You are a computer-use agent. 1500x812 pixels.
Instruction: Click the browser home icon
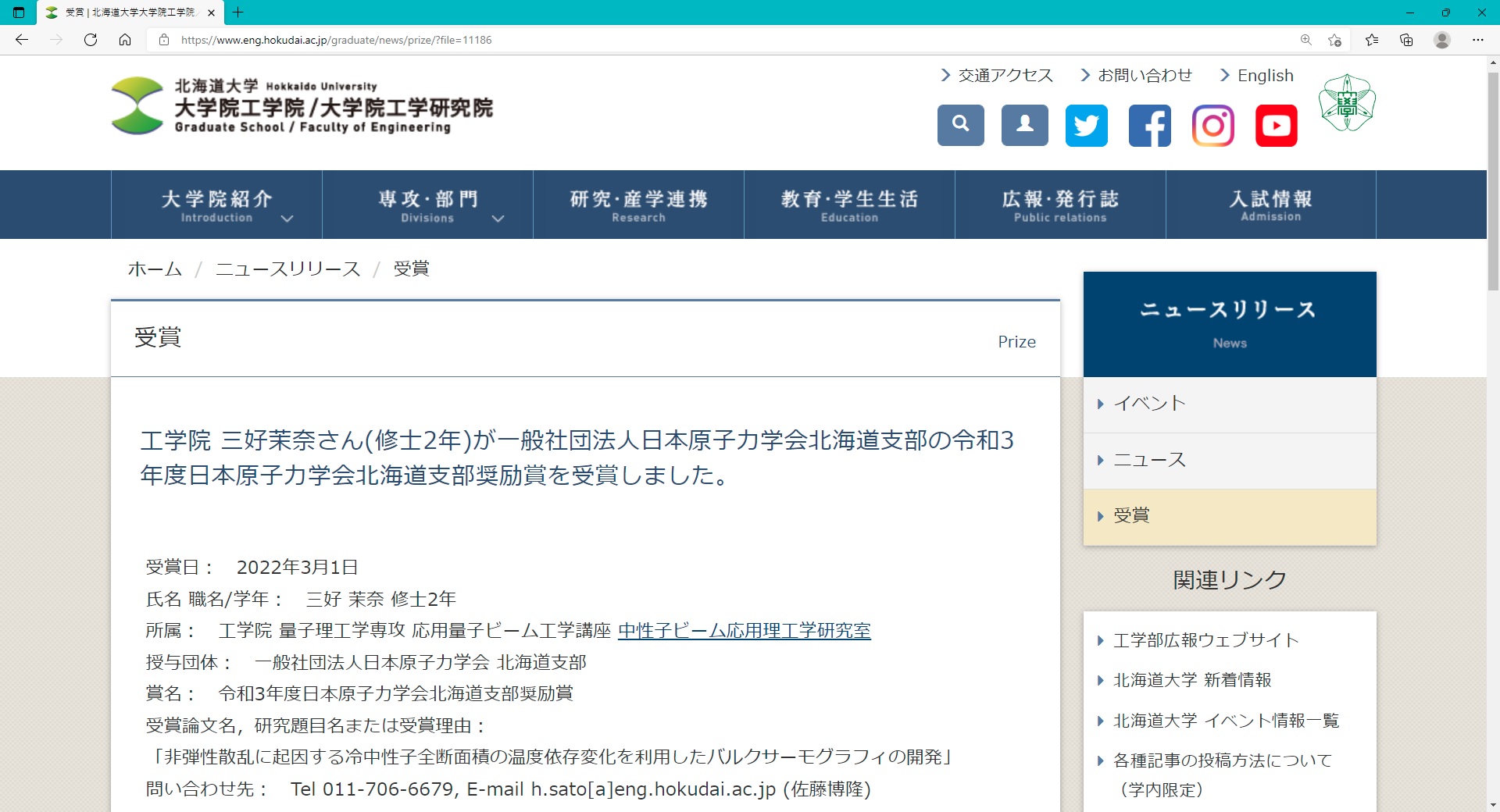[125, 40]
